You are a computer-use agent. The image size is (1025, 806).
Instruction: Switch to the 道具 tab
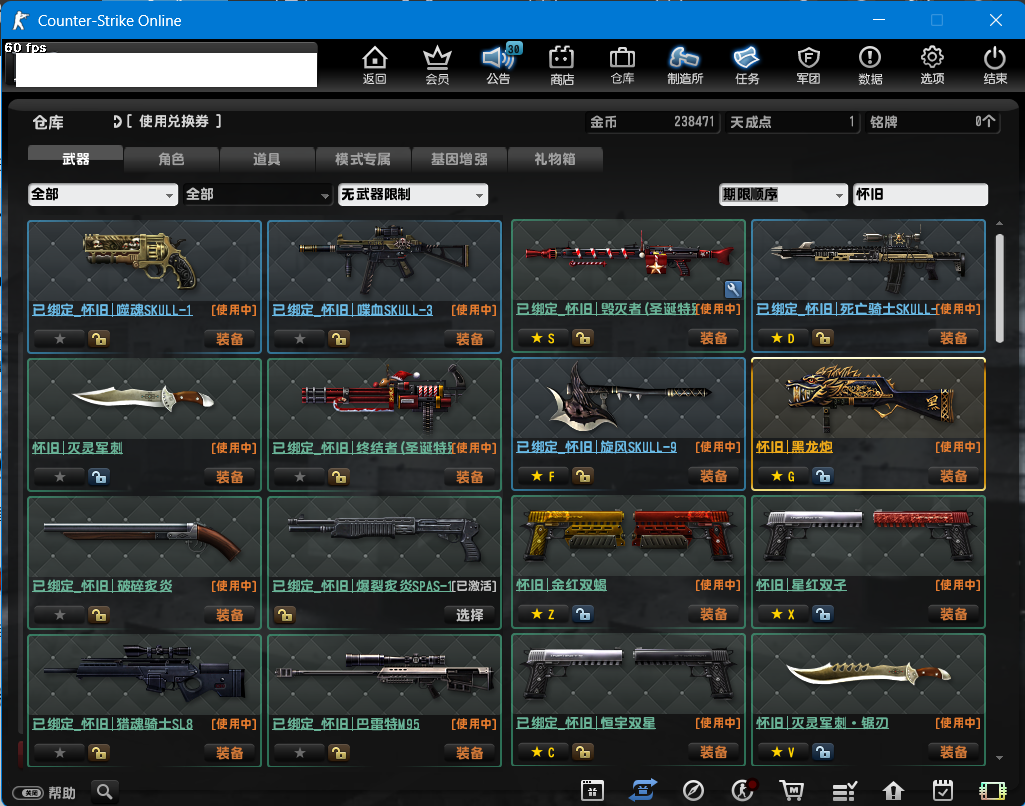tap(267, 159)
